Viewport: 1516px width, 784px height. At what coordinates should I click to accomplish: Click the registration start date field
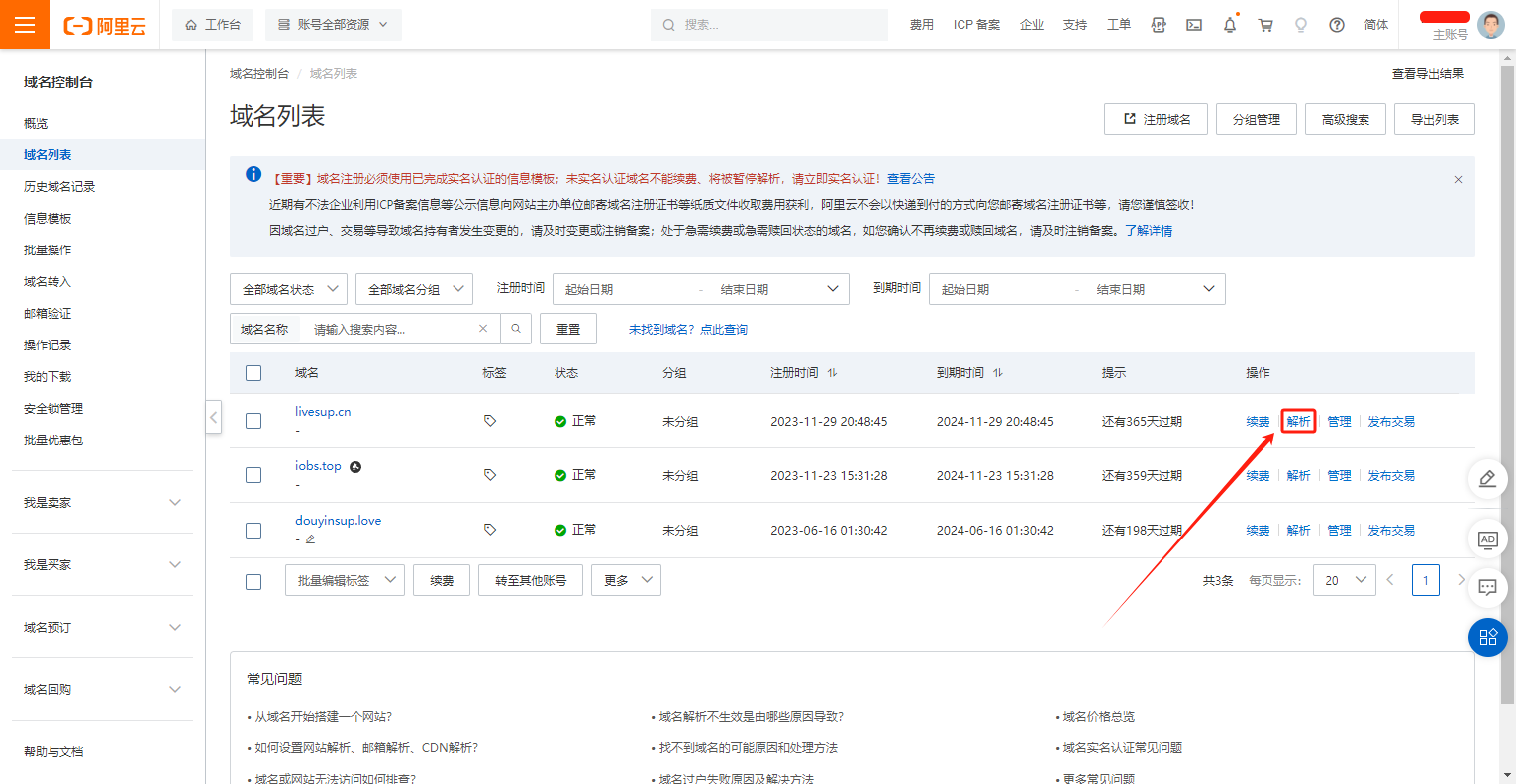[x=624, y=289]
